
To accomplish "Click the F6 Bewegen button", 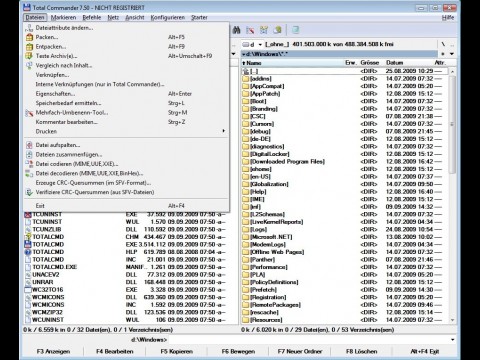I will click(x=238, y=351).
